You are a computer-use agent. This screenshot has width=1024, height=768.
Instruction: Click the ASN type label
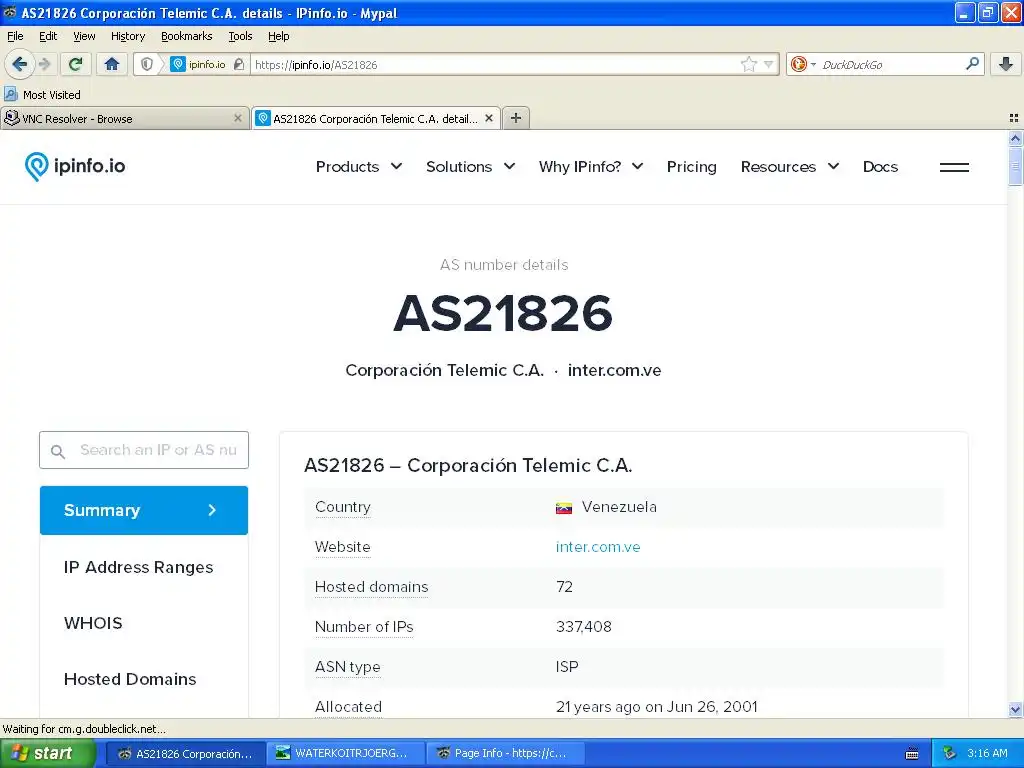(x=347, y=667)
